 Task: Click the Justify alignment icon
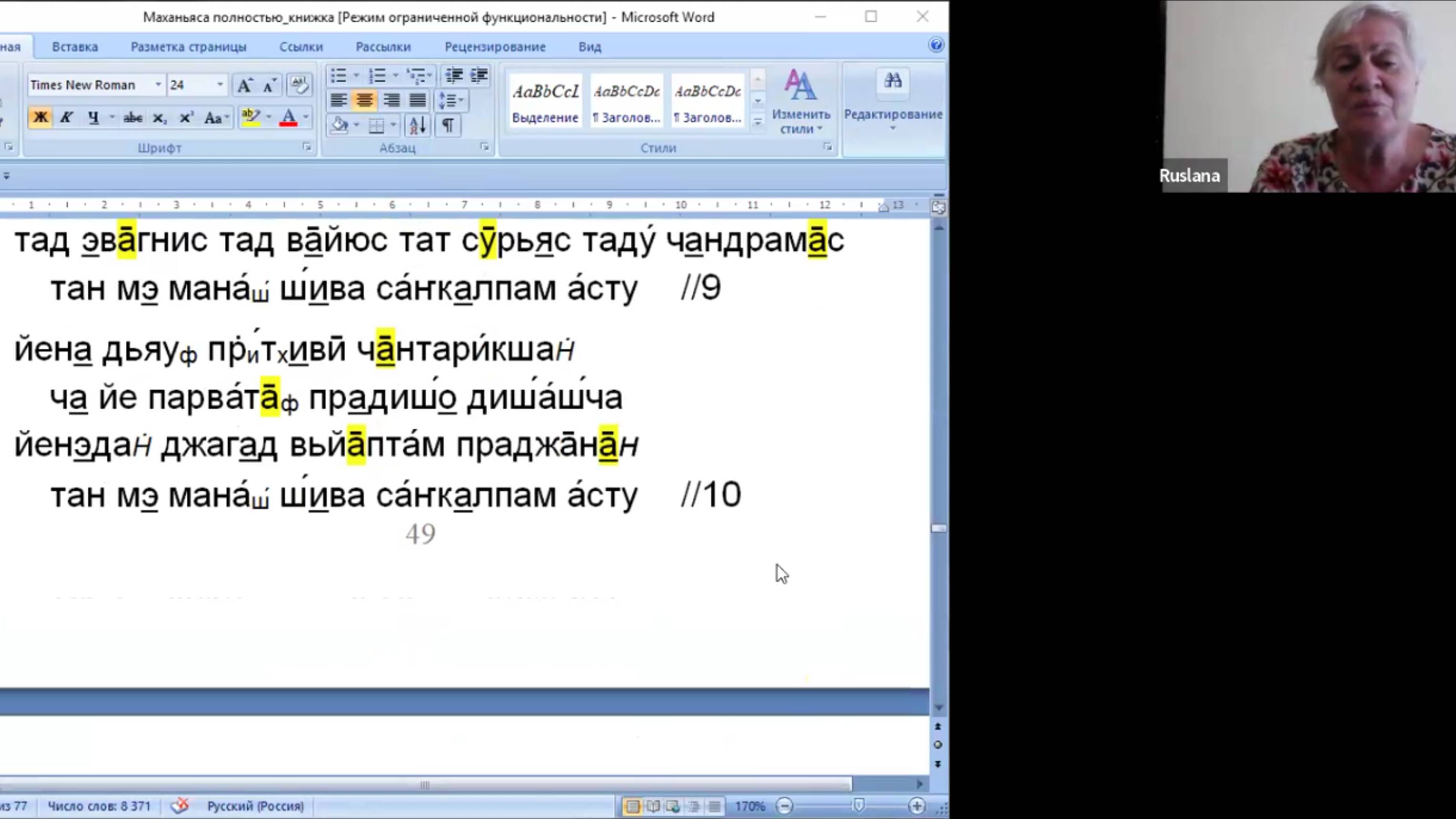(x=418, y=101)
